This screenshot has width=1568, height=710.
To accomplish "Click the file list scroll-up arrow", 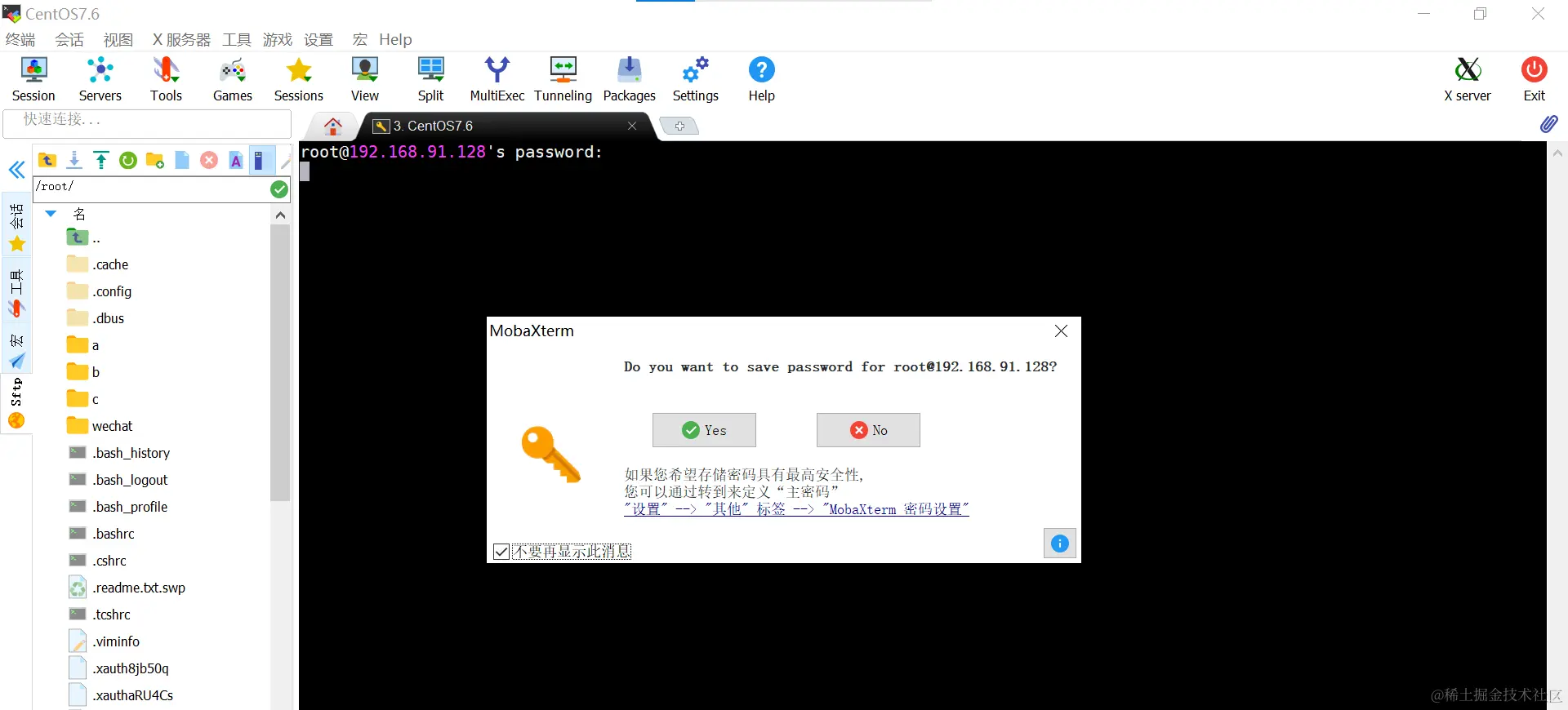I will [x=280, y=215].
